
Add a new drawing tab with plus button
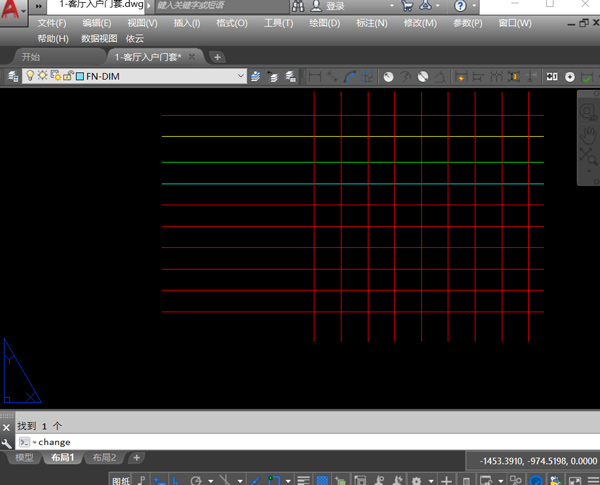click(x=218, y=57)
